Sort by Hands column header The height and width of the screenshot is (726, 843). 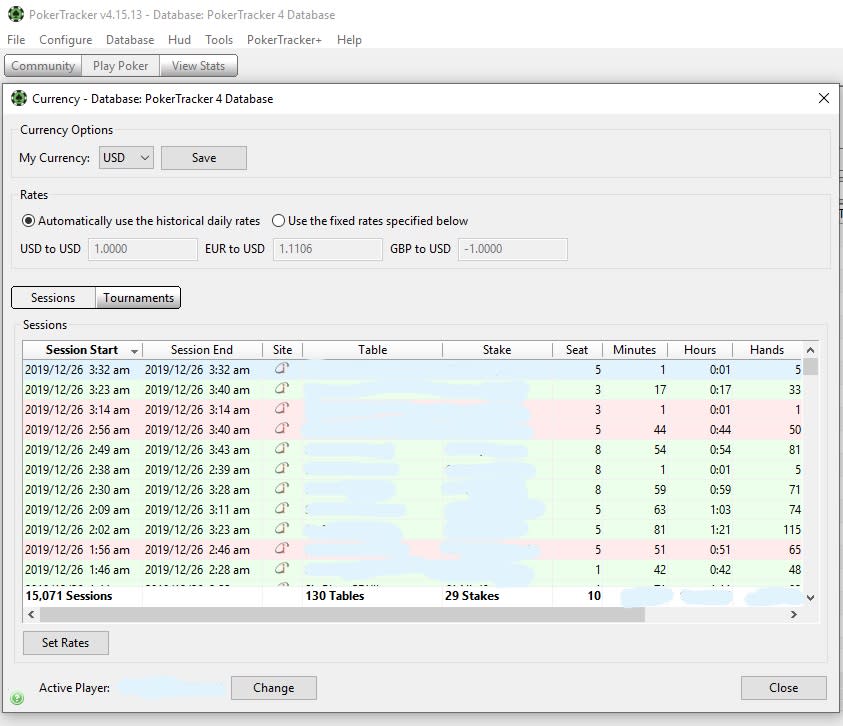pyautogui.click(x=767, y=350)
